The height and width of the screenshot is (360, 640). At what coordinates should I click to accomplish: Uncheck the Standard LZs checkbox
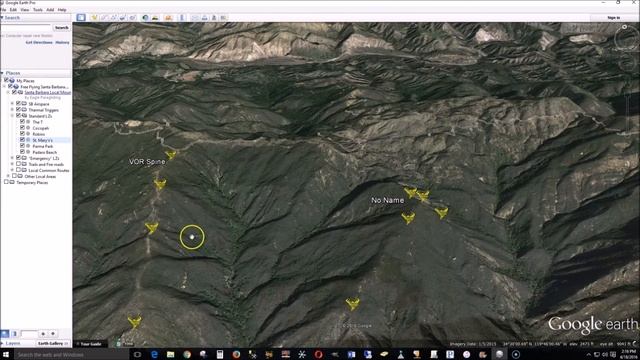[18, 116]
